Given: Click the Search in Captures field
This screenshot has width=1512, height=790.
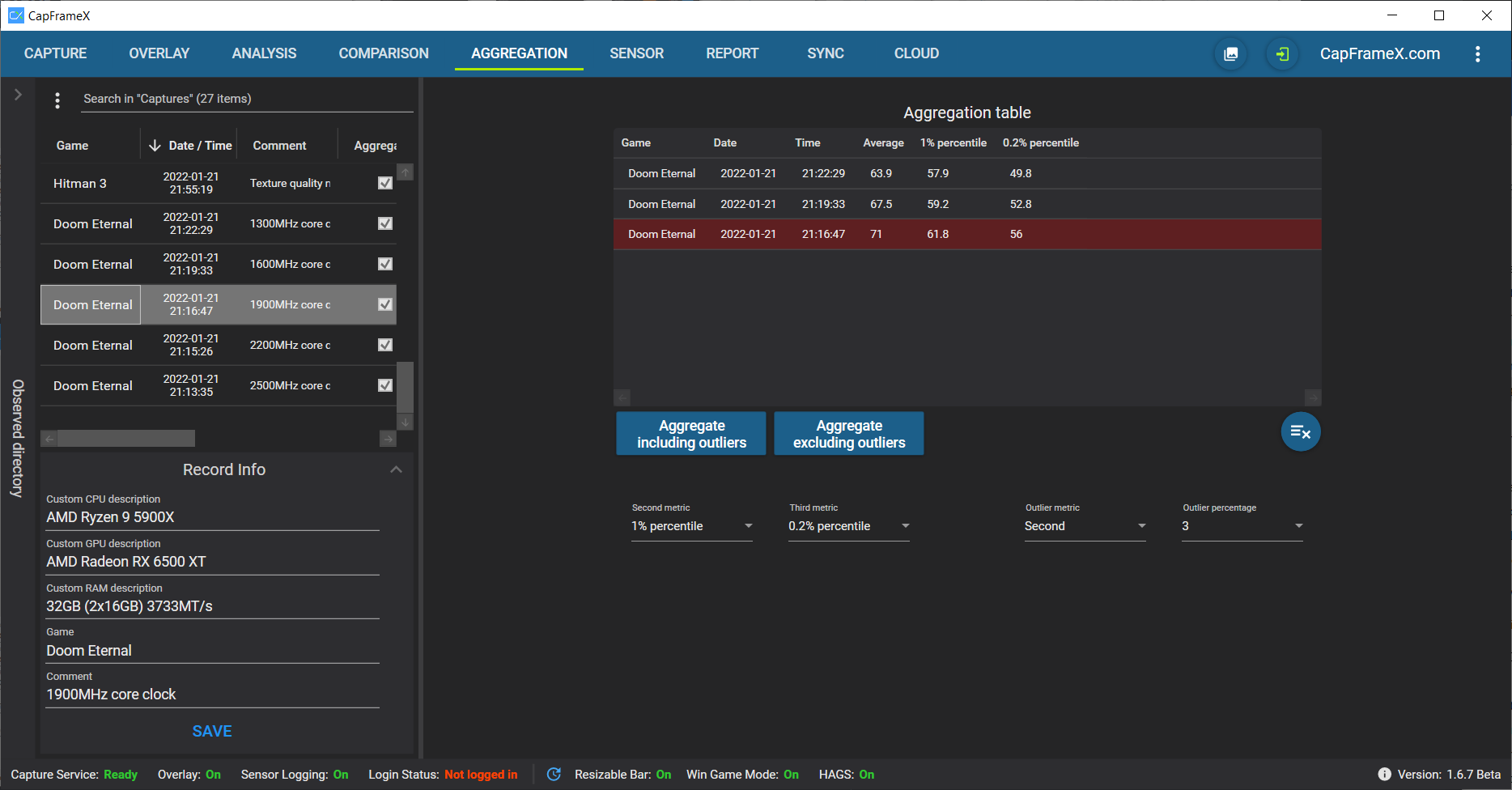Looking at the screenshot, I should [247, 99].
